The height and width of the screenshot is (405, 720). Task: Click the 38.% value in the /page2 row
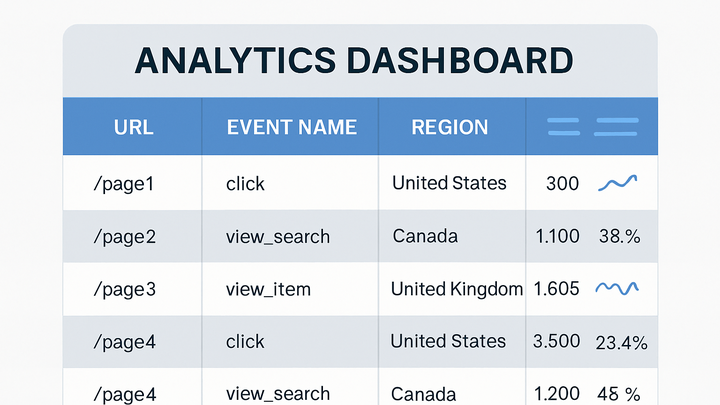coord(619,236)
